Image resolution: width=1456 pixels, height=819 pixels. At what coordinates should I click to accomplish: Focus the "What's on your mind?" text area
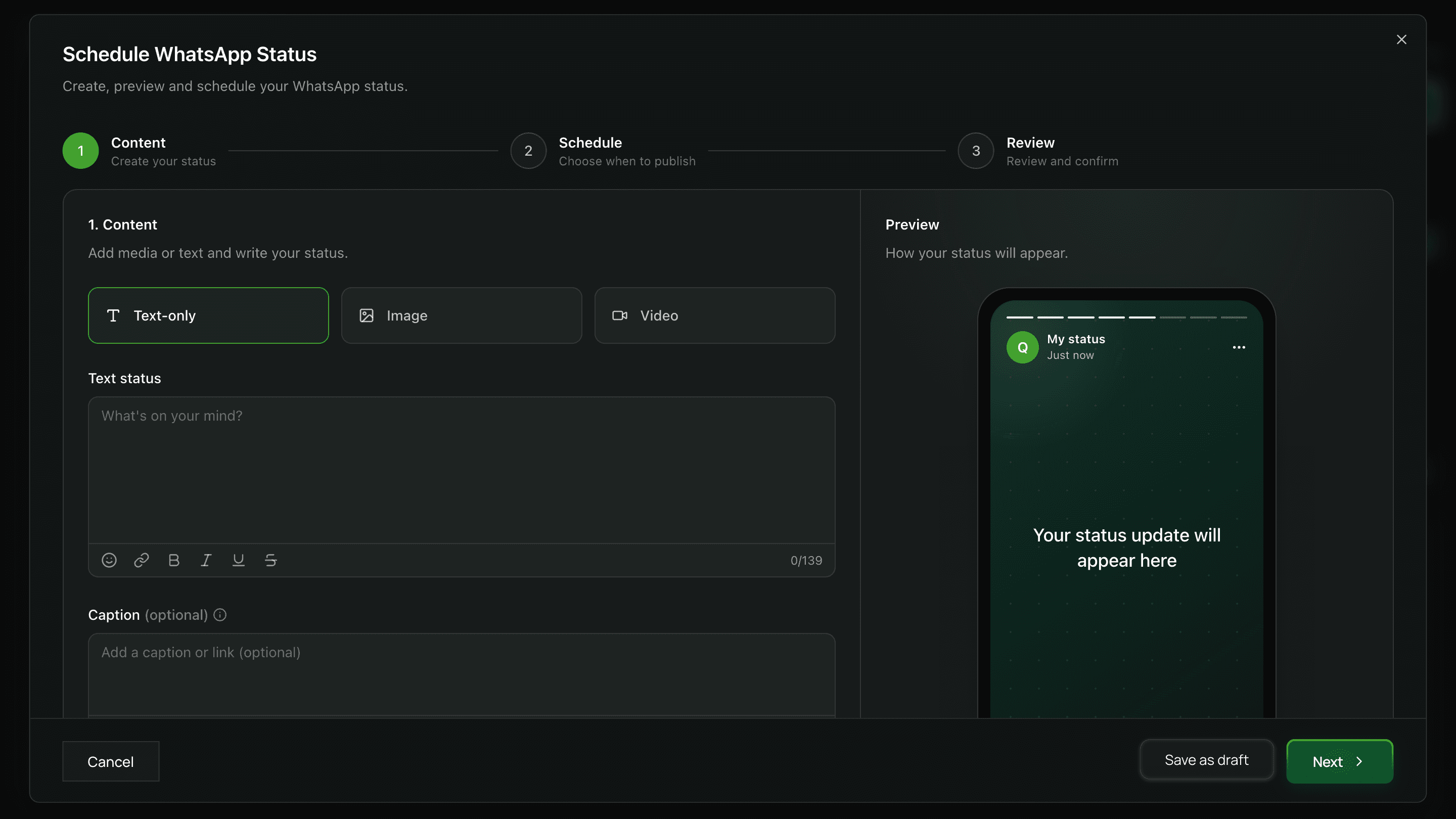[x=461, y=470]
